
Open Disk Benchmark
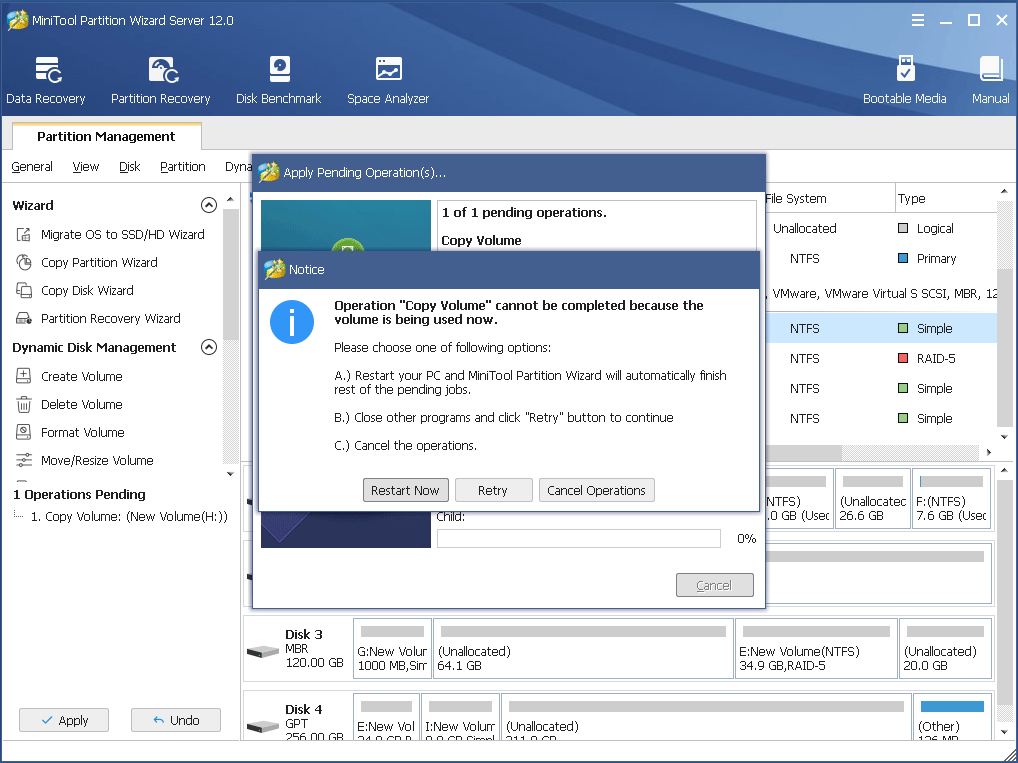coord(279,80)
